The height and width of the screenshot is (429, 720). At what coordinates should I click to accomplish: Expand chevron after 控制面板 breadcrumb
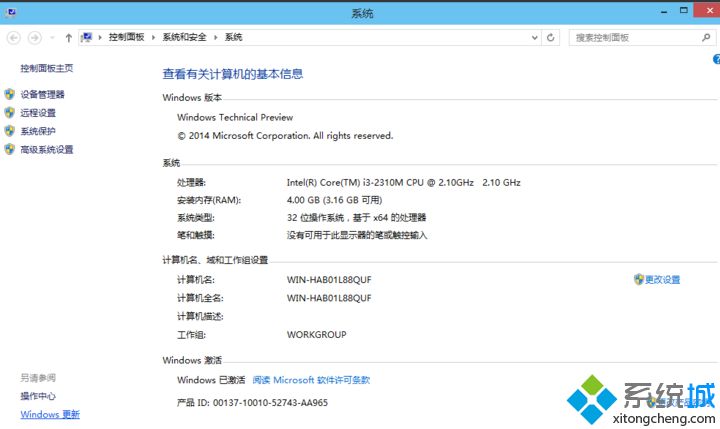point(153,37)
